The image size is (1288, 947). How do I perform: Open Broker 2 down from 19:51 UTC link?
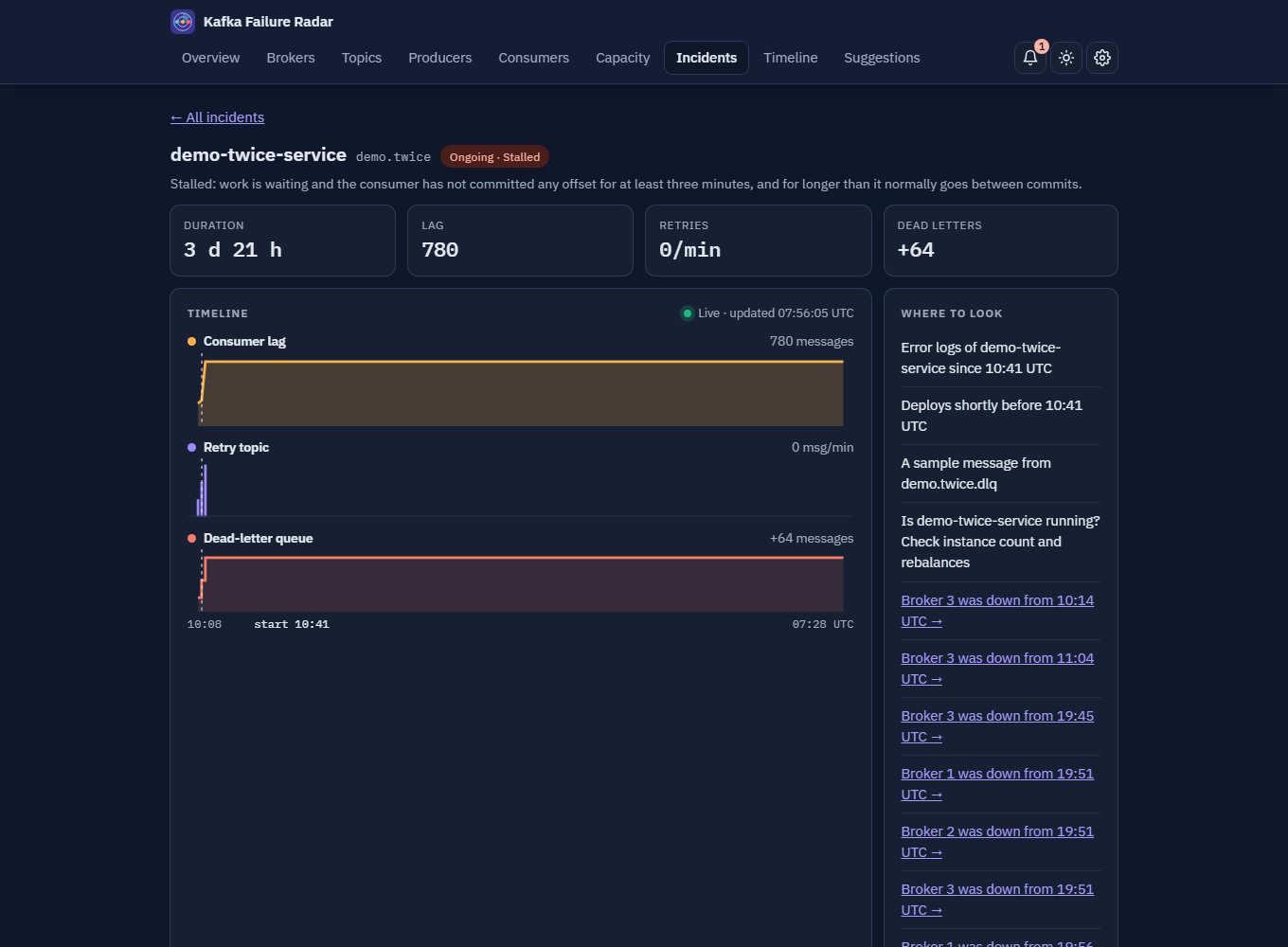pos(997,842)
